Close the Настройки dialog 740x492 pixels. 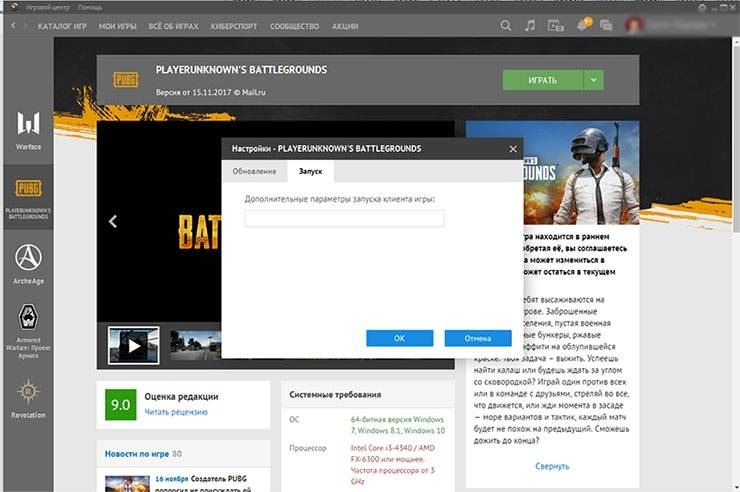pyautogui.click(x=513, y=149)
